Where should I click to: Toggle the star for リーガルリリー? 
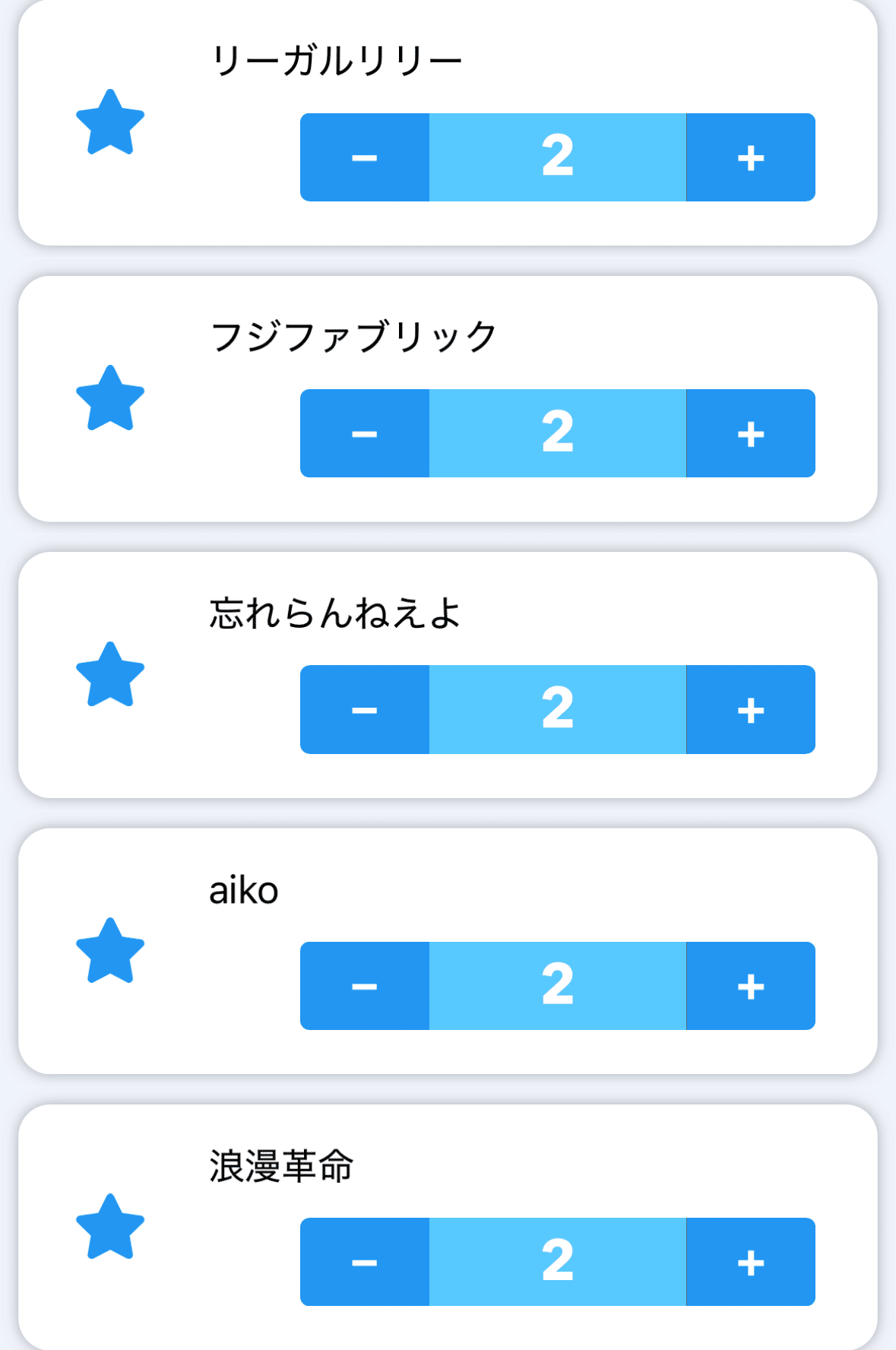pyautogui.click(x=110, y=123)
